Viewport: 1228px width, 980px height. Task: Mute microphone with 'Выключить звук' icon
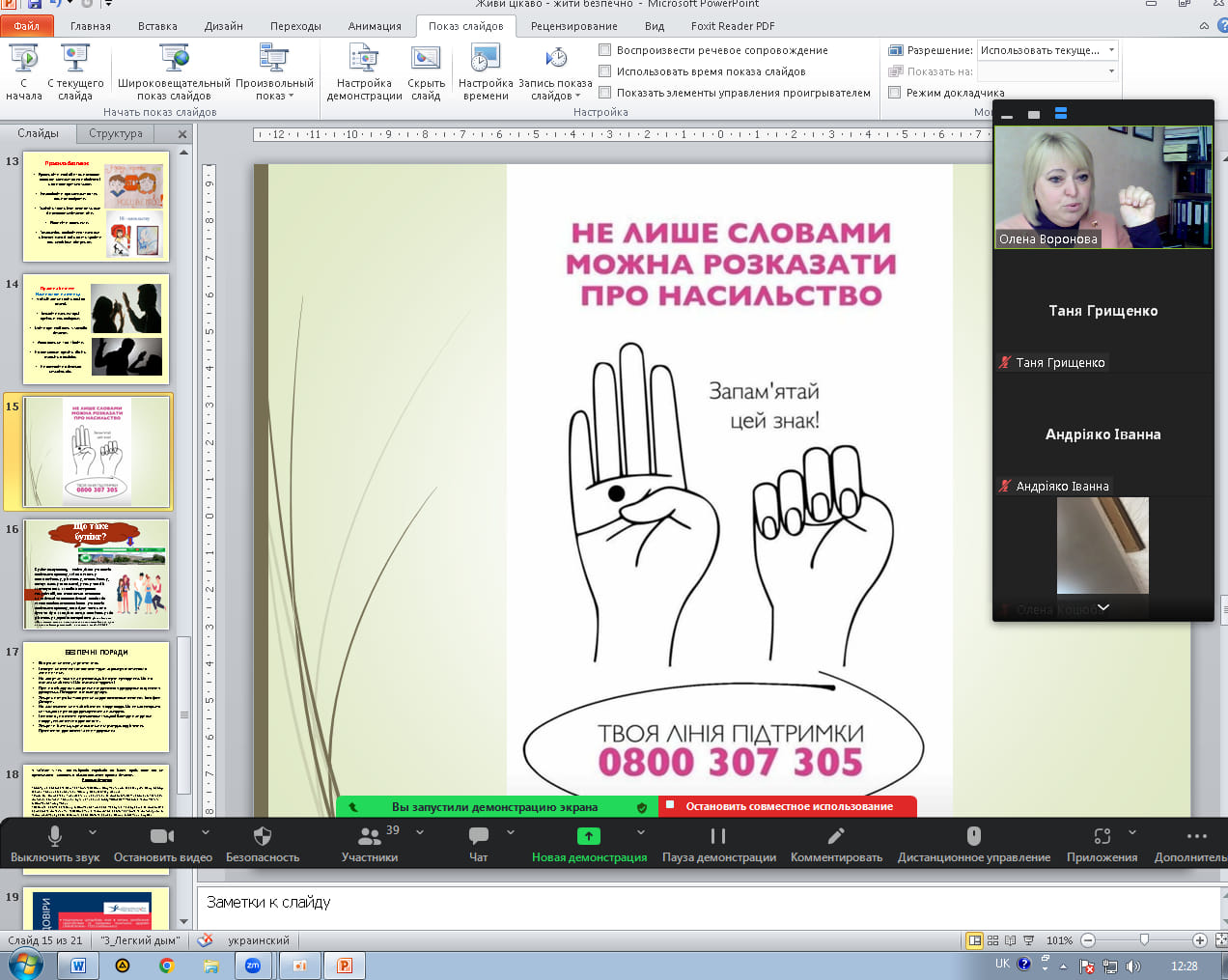pyautogui.click(x=54, y=835)
